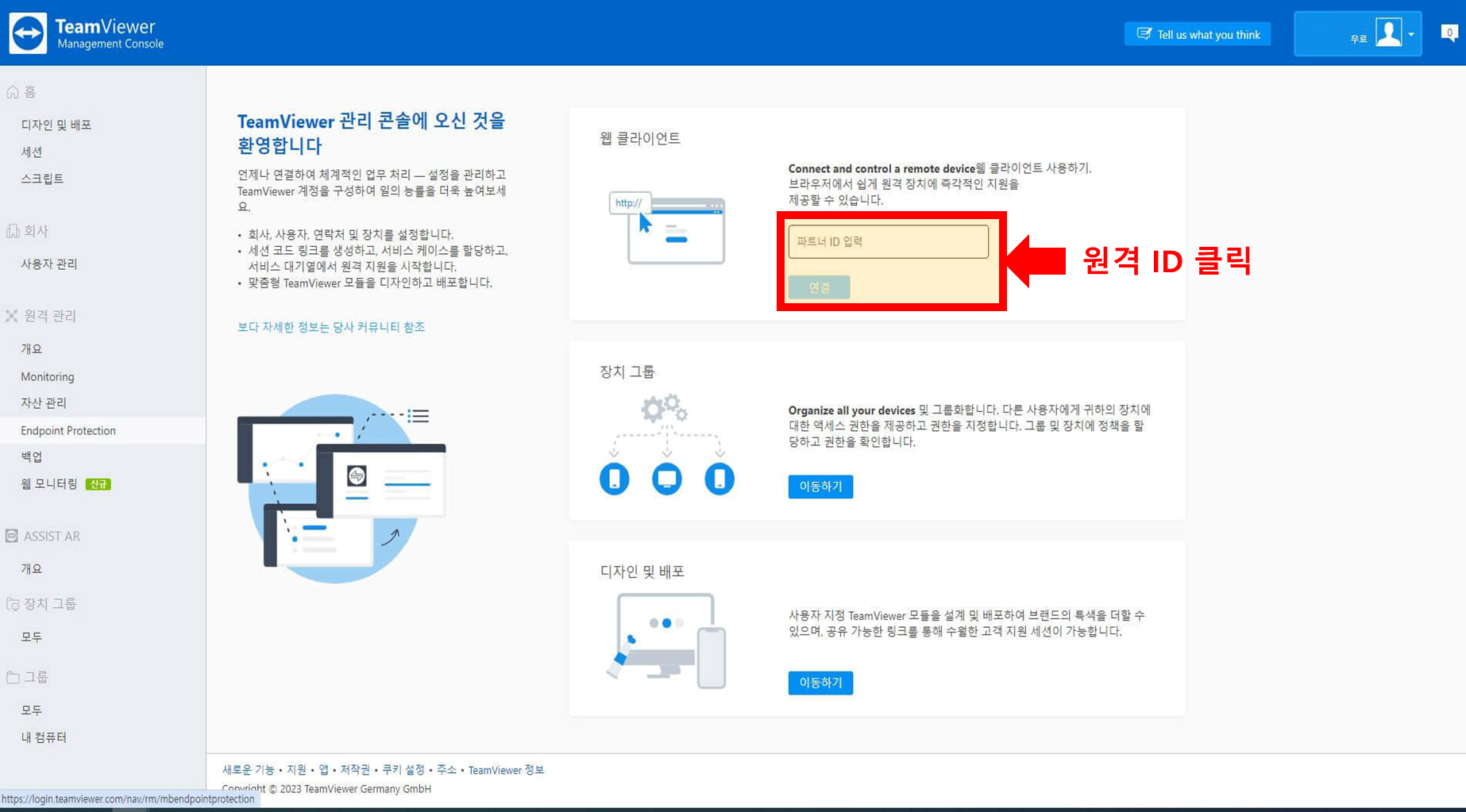Open 사용자 관리 in the sidebar
Image resolution: width=1466 pixels, height=812 pixels.
pyautogui.click(x=49, y=264)
